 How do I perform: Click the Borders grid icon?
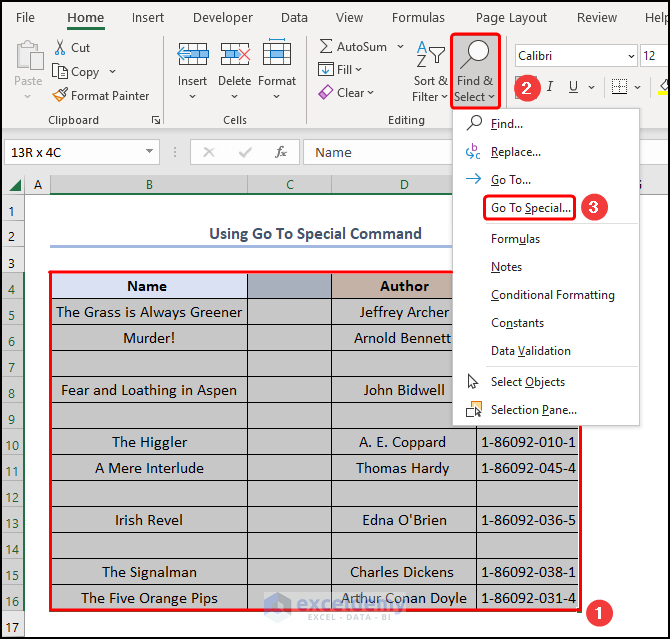tap(619, 87)
